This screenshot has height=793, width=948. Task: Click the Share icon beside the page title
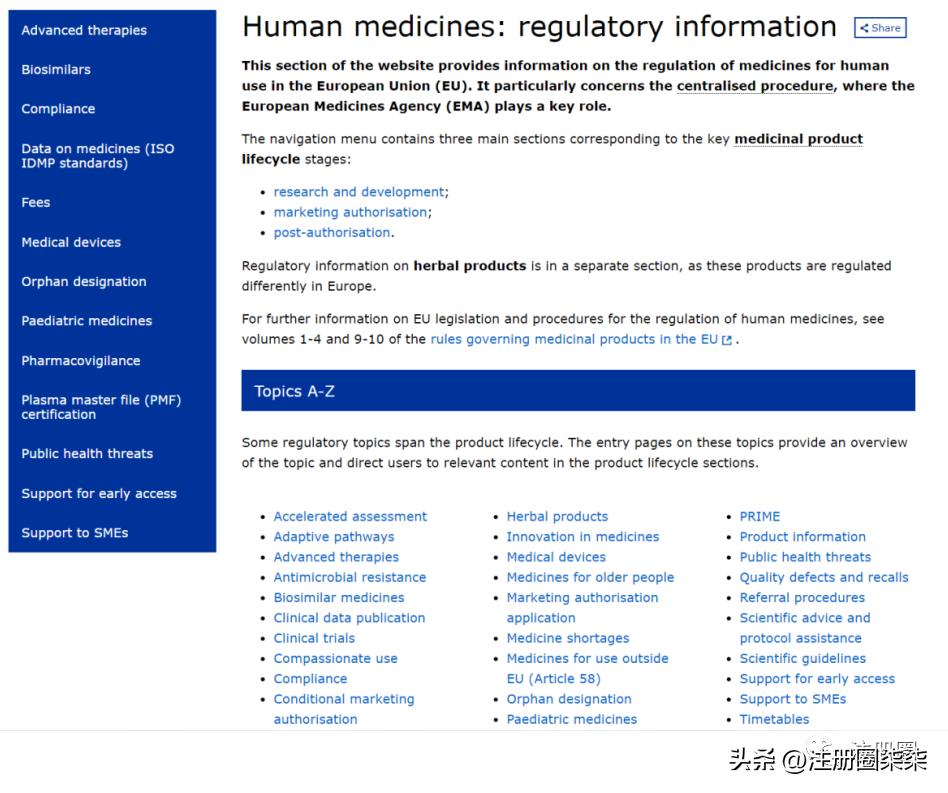click(878, 28)
